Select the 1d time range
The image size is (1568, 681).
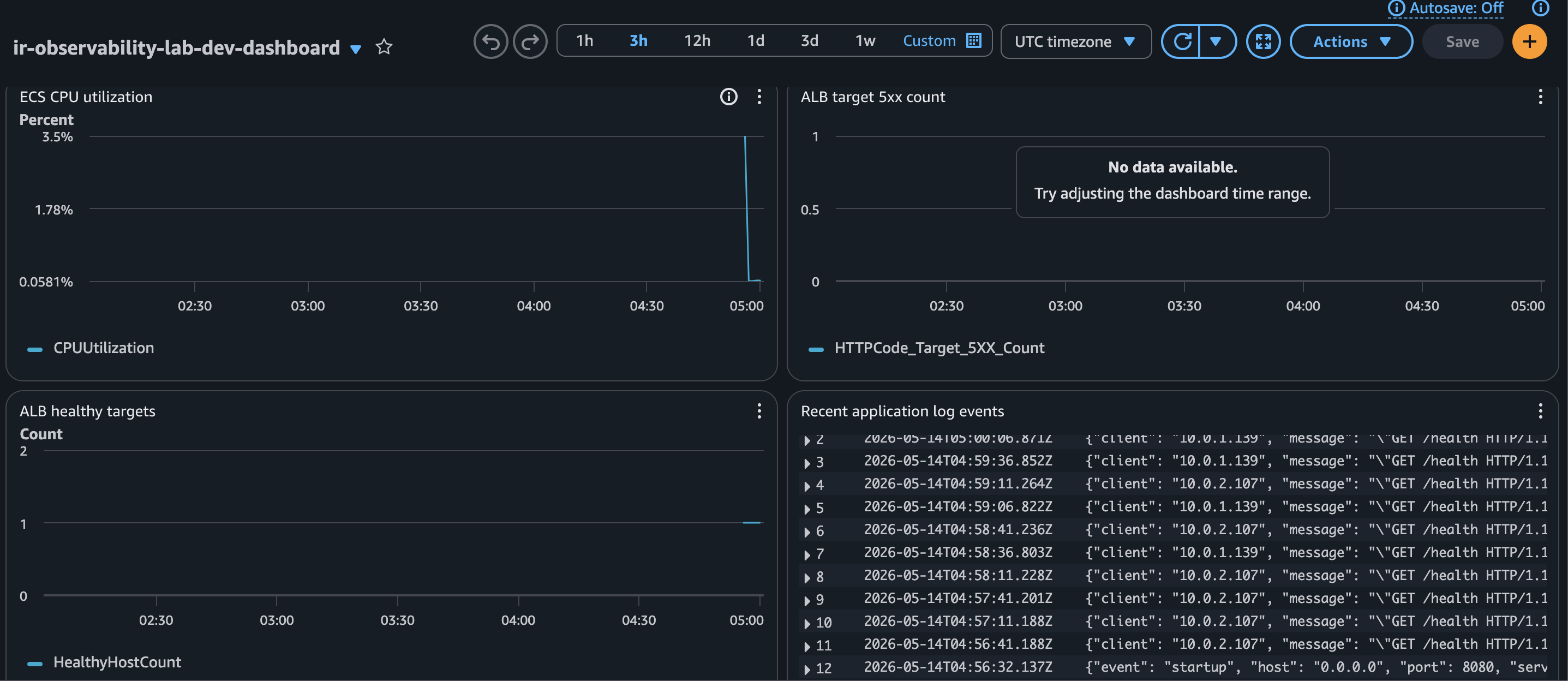tap(756, 41)
